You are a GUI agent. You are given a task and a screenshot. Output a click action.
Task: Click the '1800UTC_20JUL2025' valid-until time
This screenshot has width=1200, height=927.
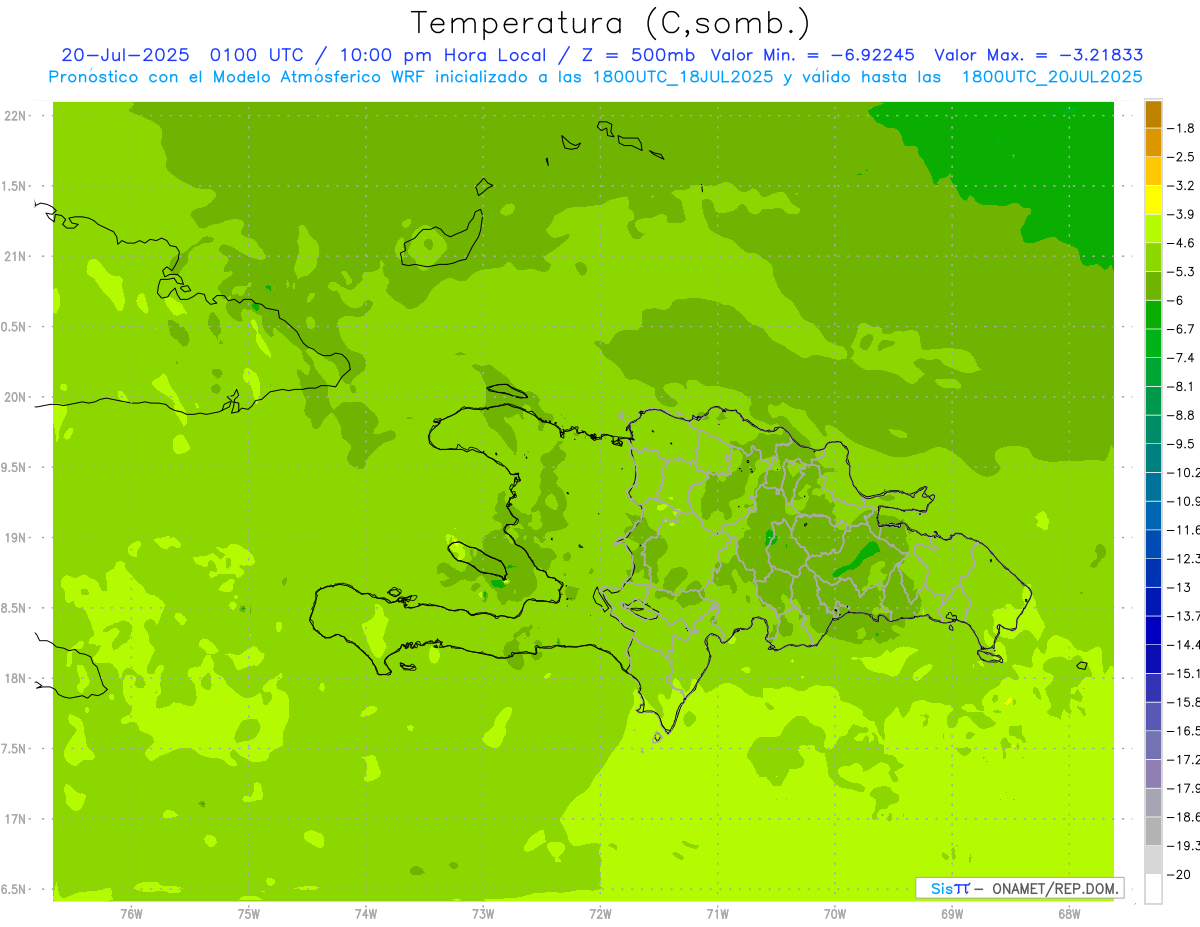tap(1052, 76)
